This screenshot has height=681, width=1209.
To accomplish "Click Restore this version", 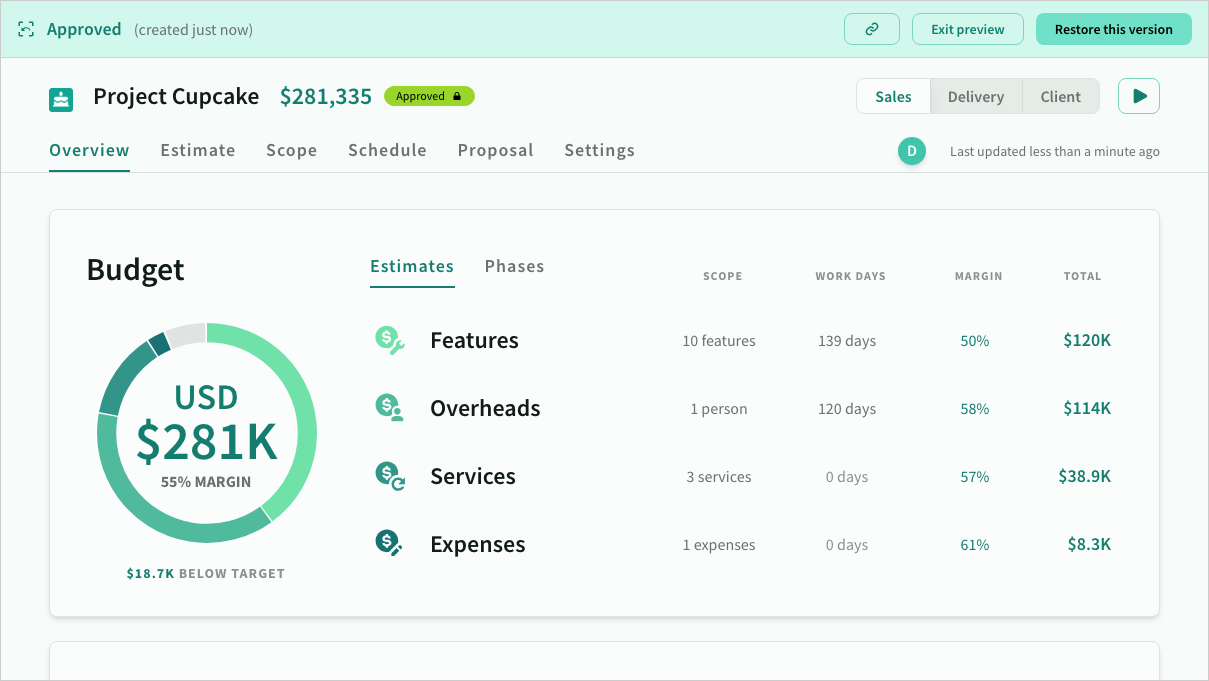I will [x=1113, y=29].
